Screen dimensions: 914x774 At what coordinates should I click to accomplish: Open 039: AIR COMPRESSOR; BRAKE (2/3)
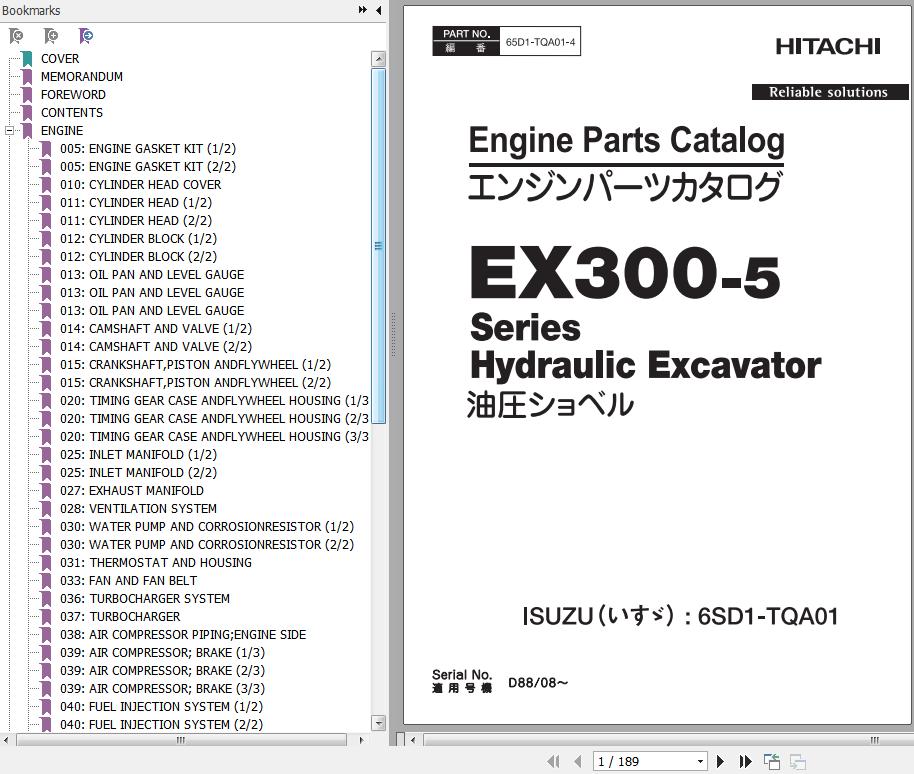pyautogui.click(x=162, y=671)
